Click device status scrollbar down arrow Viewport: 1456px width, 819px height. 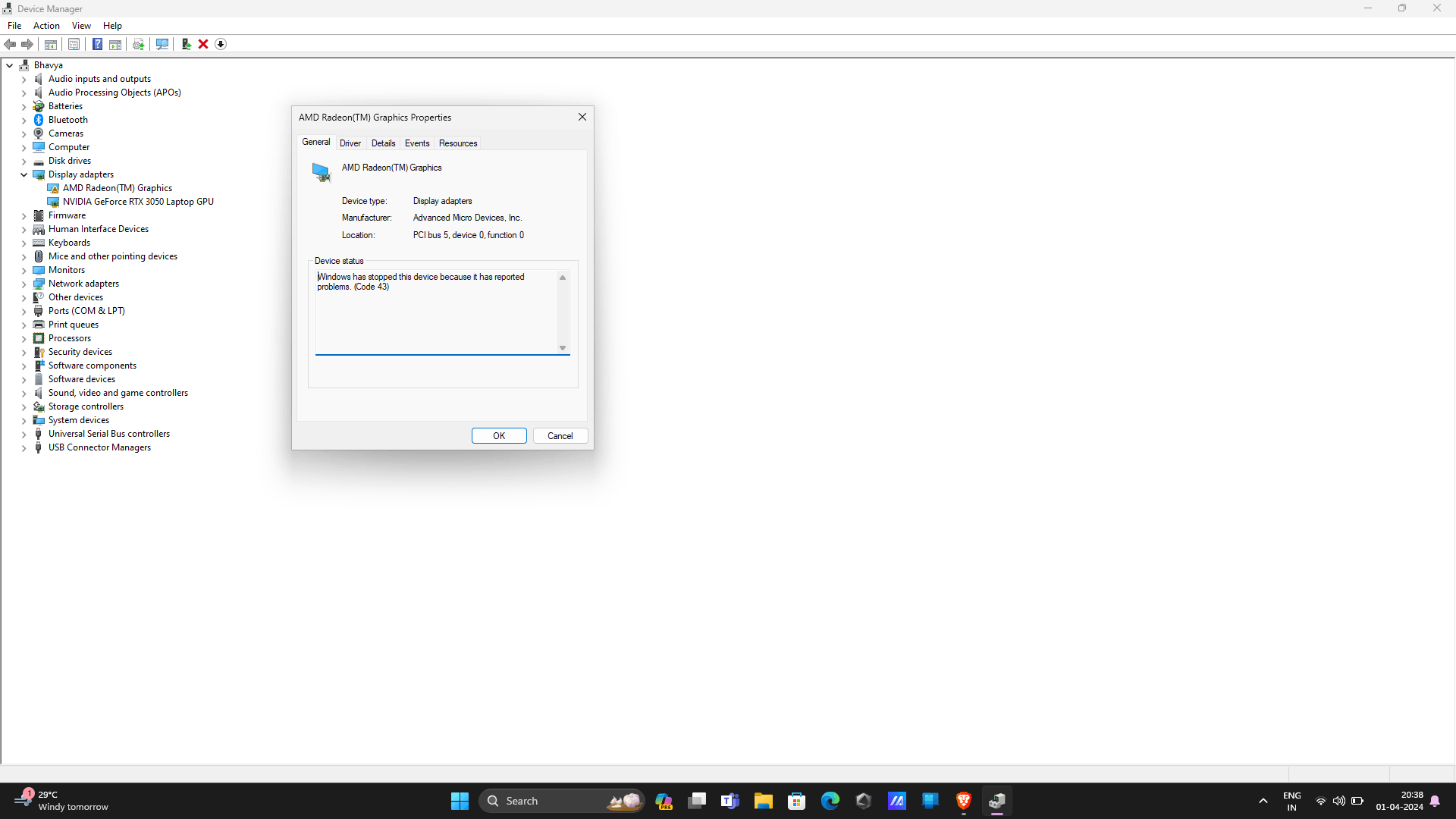(x=563, y=348)
